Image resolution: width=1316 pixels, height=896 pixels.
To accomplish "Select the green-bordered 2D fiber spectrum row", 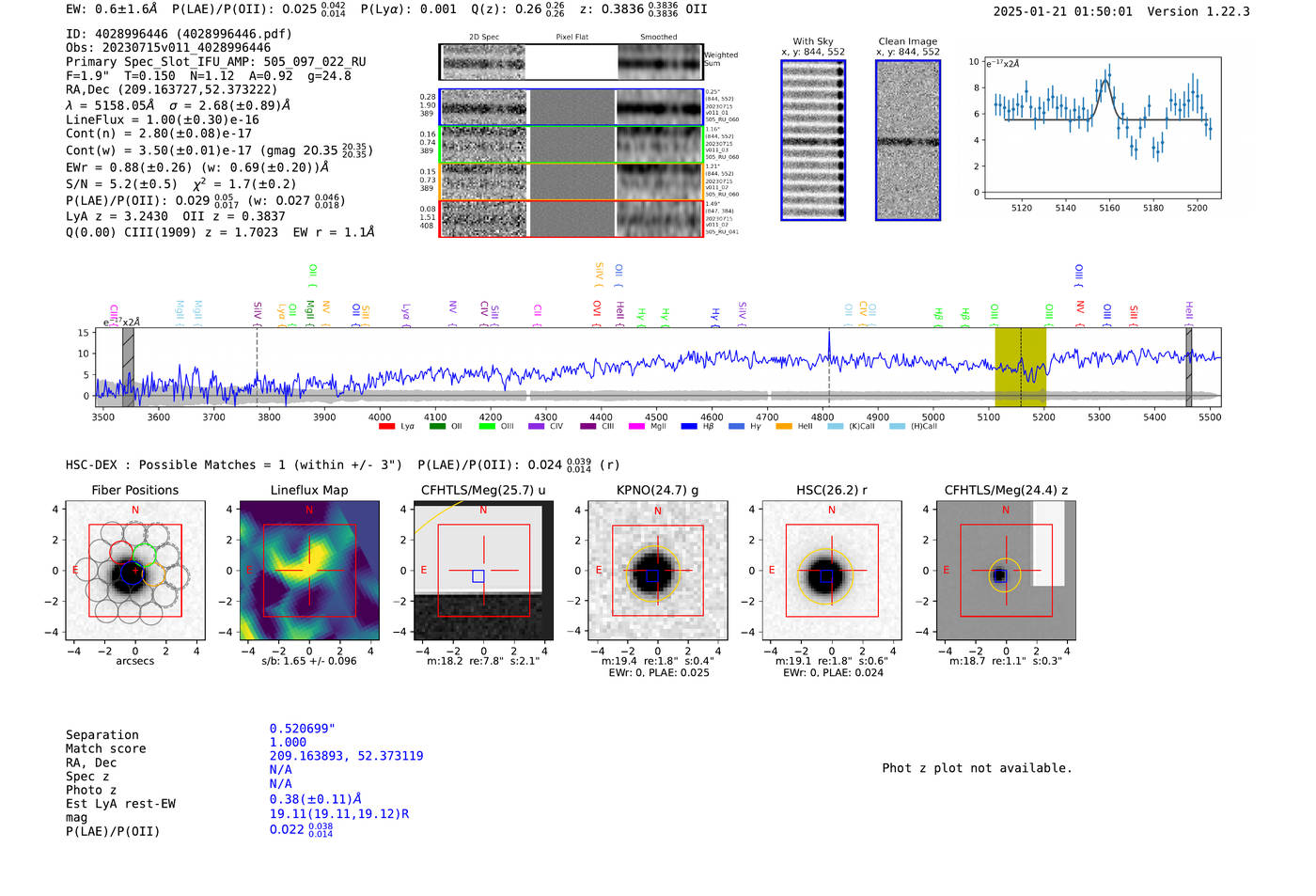I will tap(571, 144).
